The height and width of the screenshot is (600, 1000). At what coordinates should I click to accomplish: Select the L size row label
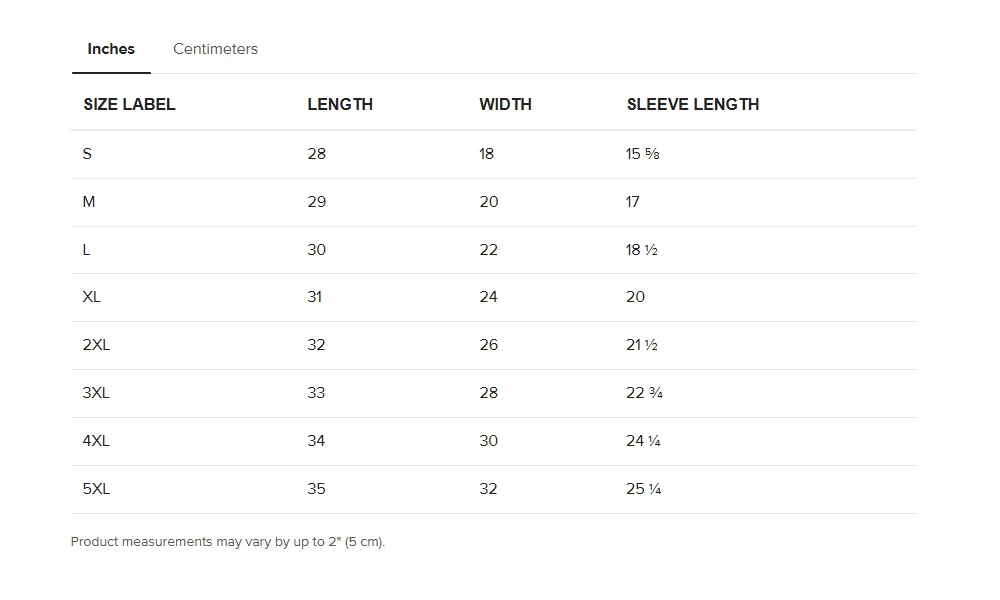(x=86, y=250)
